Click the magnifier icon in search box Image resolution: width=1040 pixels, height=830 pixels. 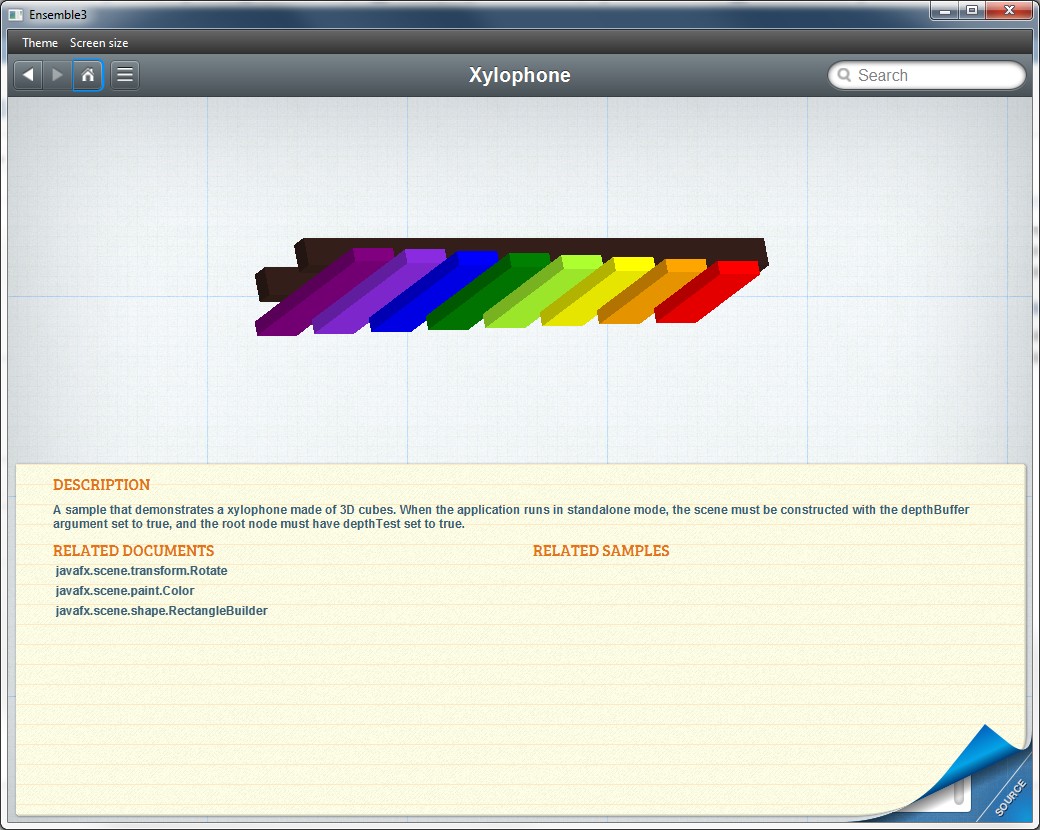844,76
